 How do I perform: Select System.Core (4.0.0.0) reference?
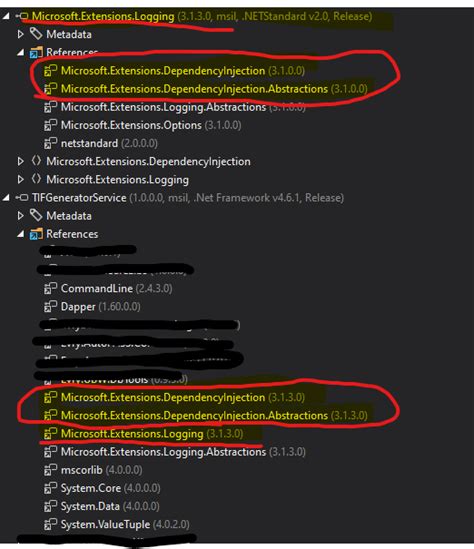[111, 488]
